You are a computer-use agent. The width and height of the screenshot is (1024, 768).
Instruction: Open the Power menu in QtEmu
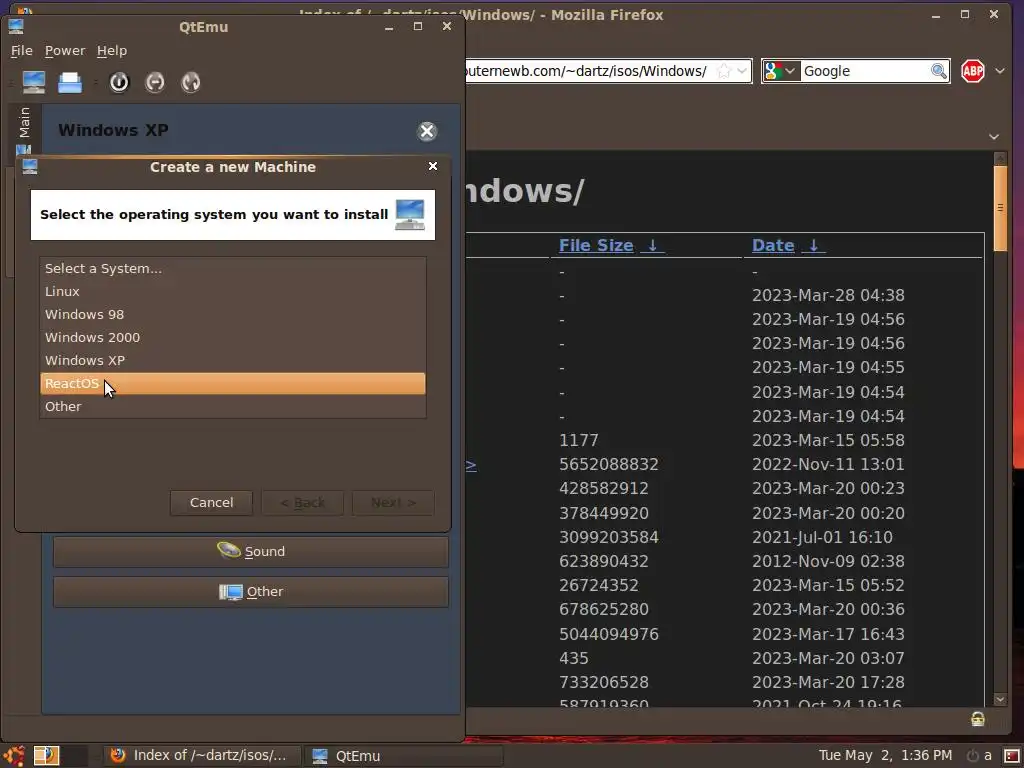[x=65, y=50]
